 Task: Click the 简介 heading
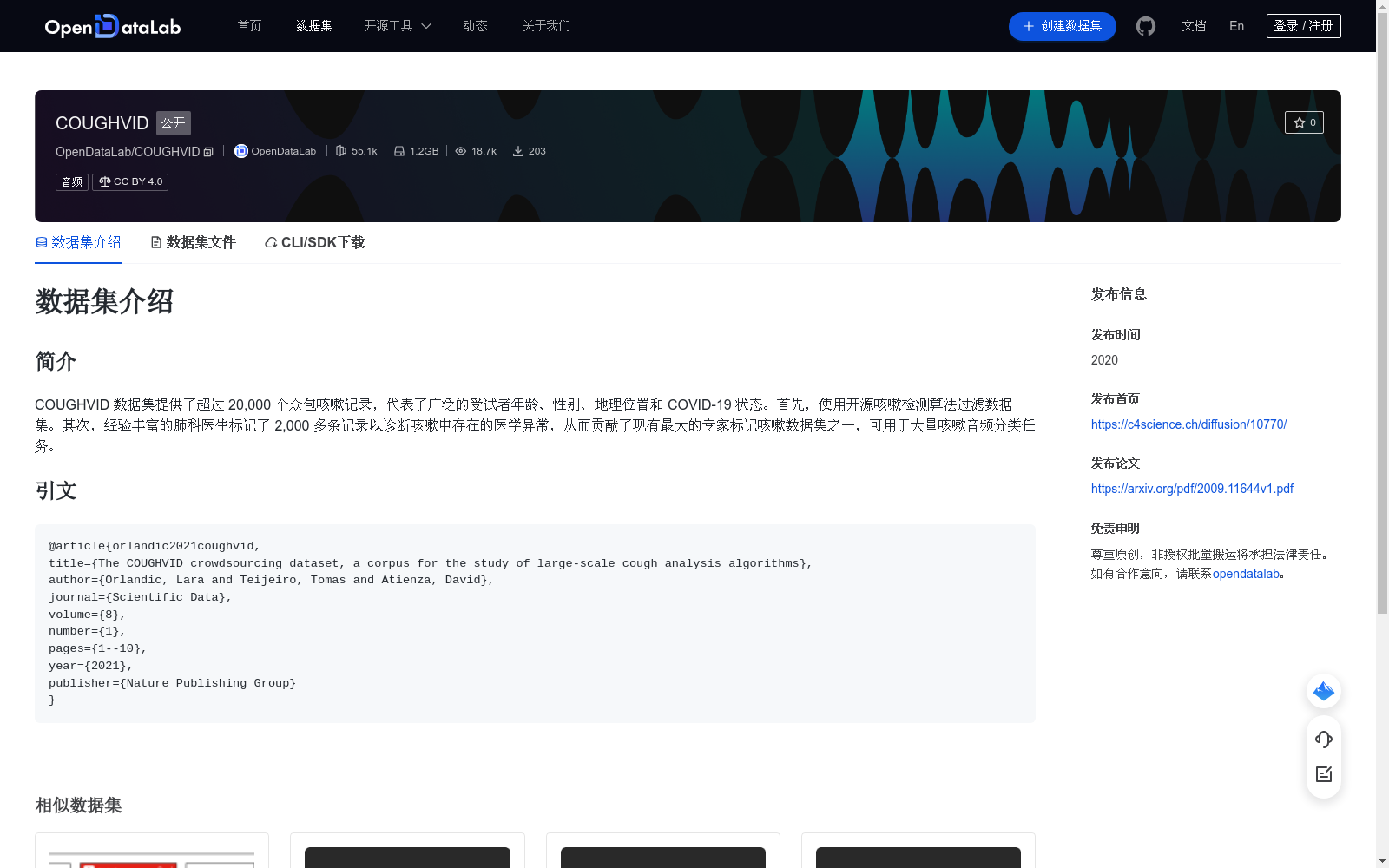tap(56, 361)
